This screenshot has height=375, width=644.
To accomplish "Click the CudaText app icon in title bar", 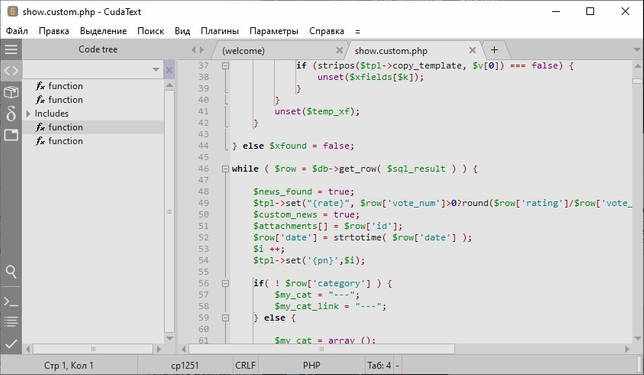I will coord(13,12).
